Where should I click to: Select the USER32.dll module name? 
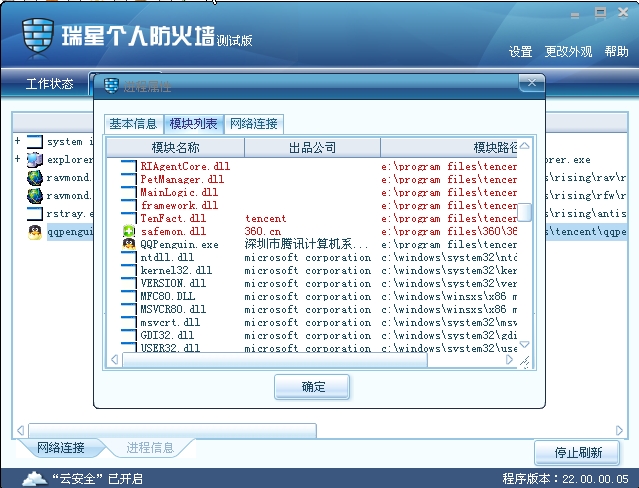[x=170, y=348]
